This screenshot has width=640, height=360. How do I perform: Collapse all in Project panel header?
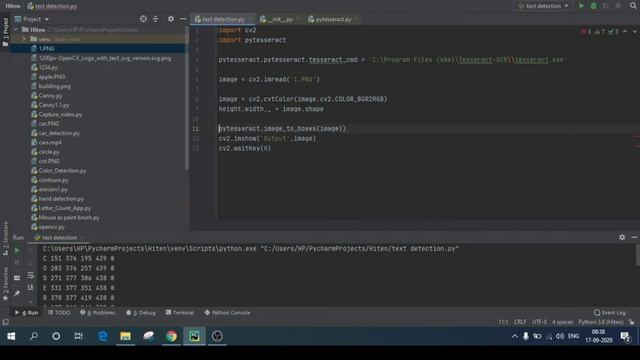(156, 19)
